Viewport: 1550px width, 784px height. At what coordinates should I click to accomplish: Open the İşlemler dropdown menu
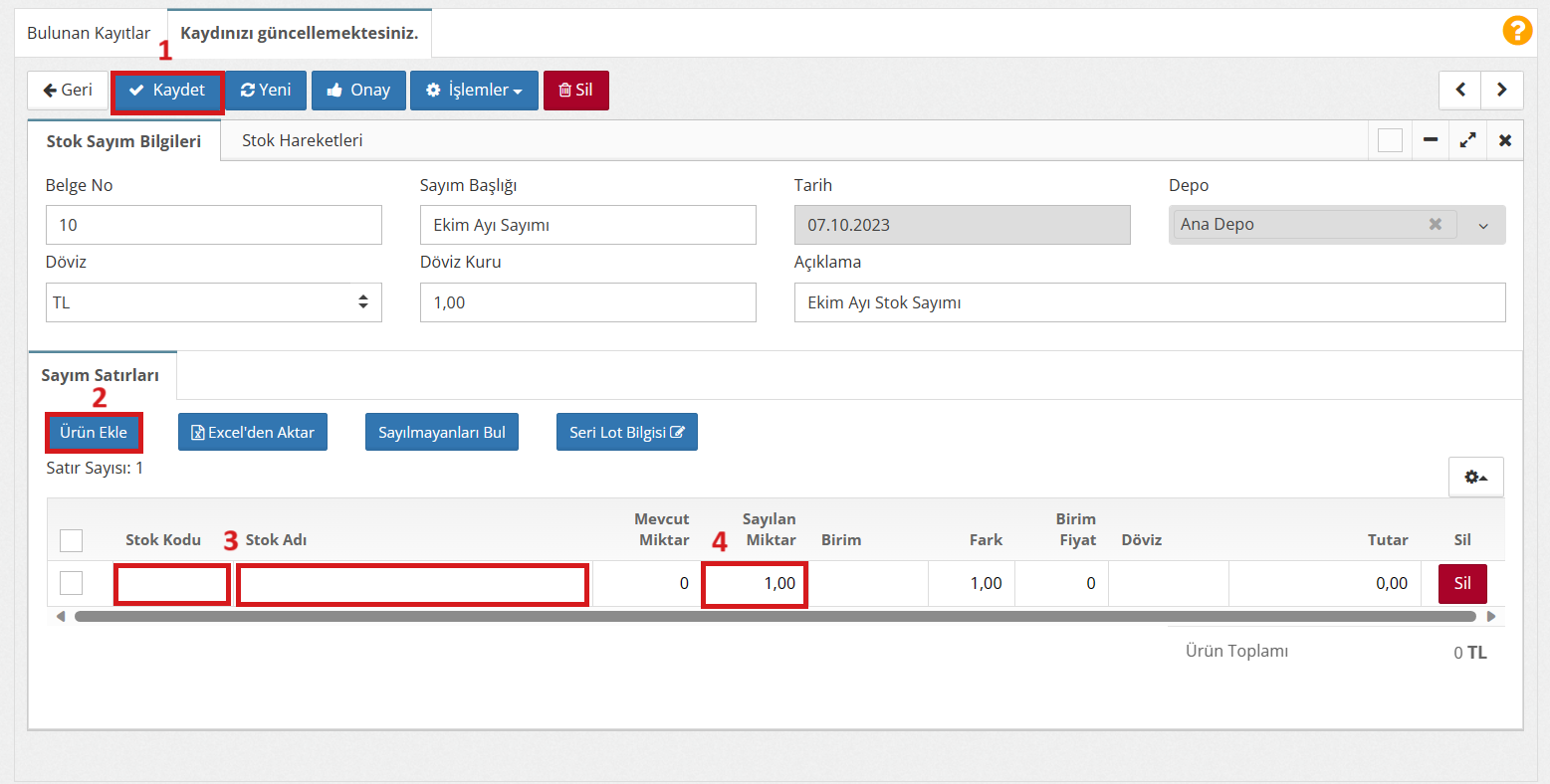pyautogui.click(x=474, y=90)
